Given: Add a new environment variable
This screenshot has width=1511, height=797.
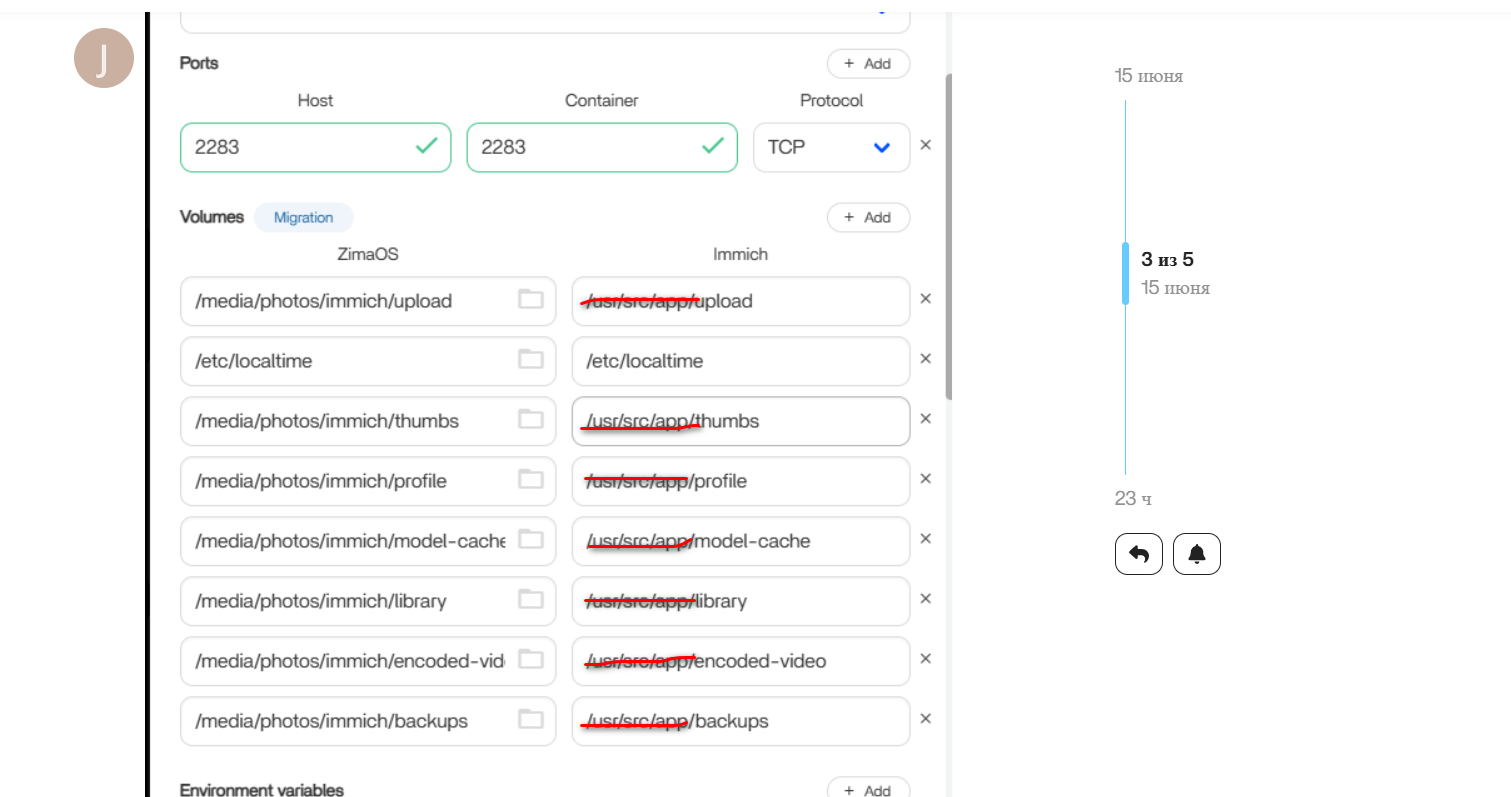Looking at the screenshot, I should click(868, 789).
